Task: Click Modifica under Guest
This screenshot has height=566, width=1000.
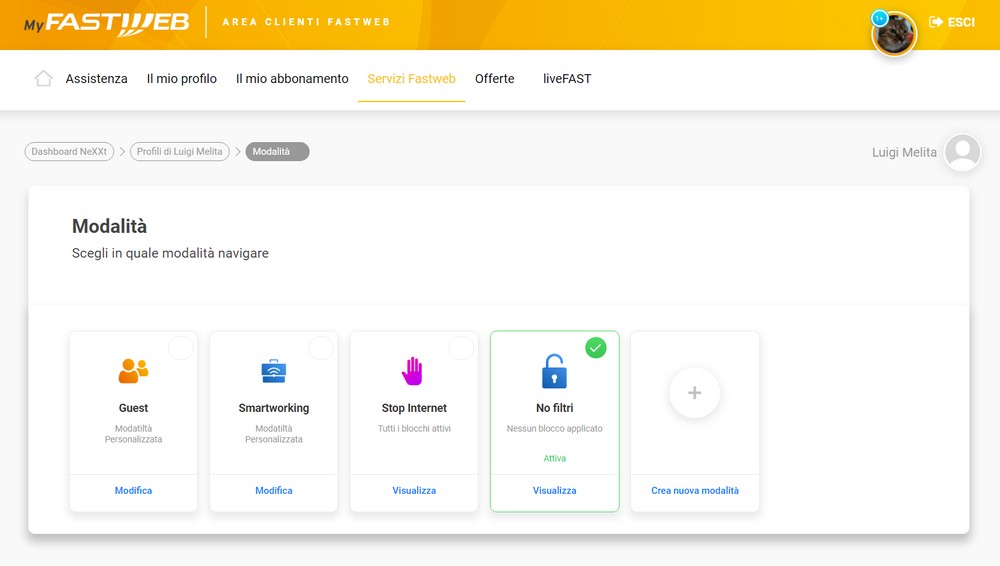Action: click(133, 490)
